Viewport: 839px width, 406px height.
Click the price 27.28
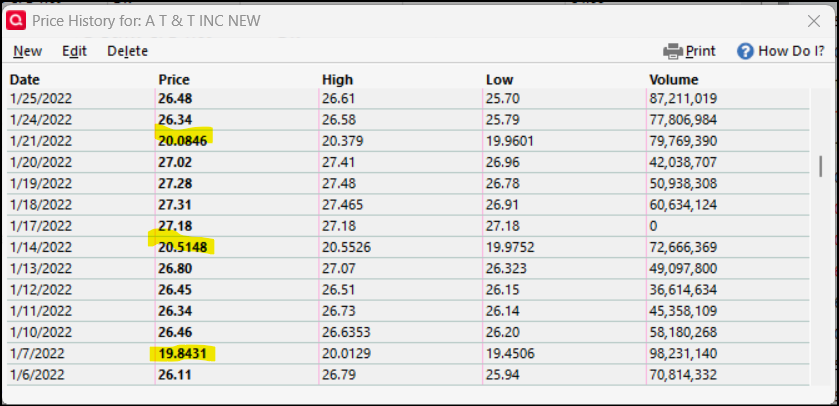click(175, 183)
